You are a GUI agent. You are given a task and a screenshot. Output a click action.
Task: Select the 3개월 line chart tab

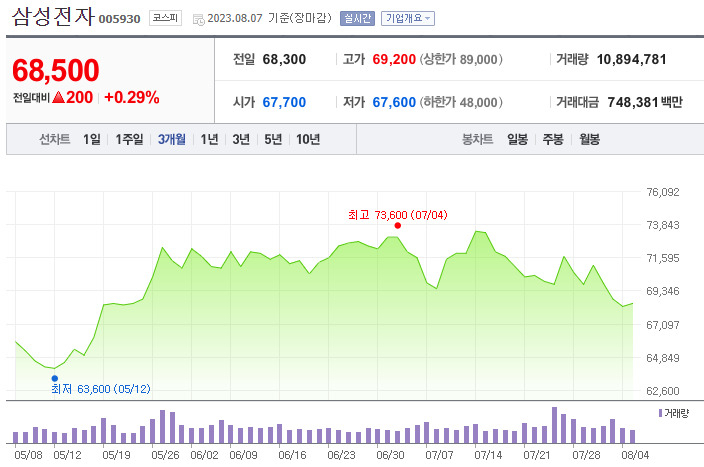172,139
